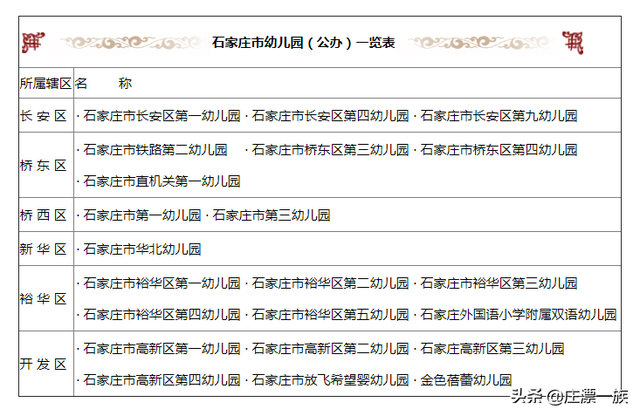Click 石家庄市放飞希望婴幼儿园

click(330, 380)
